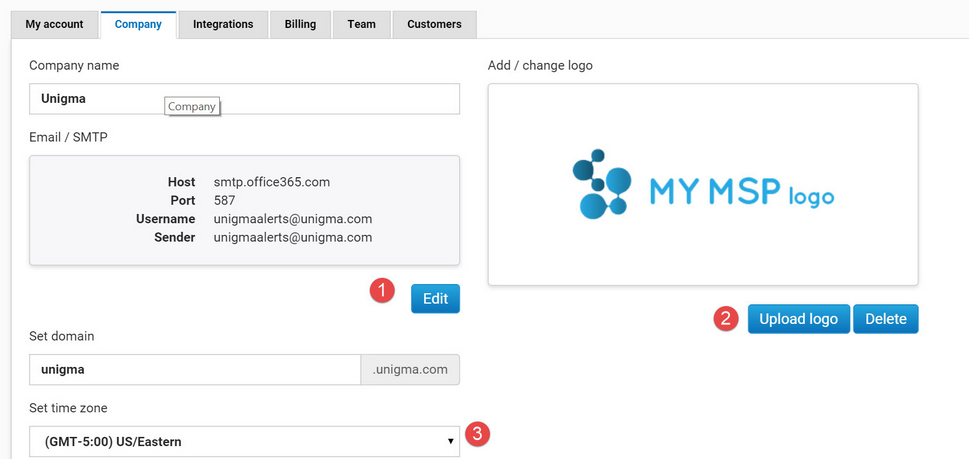The image size is (969, 463).
Task: Click the red number 3 marker
Action: coord(477,434)
